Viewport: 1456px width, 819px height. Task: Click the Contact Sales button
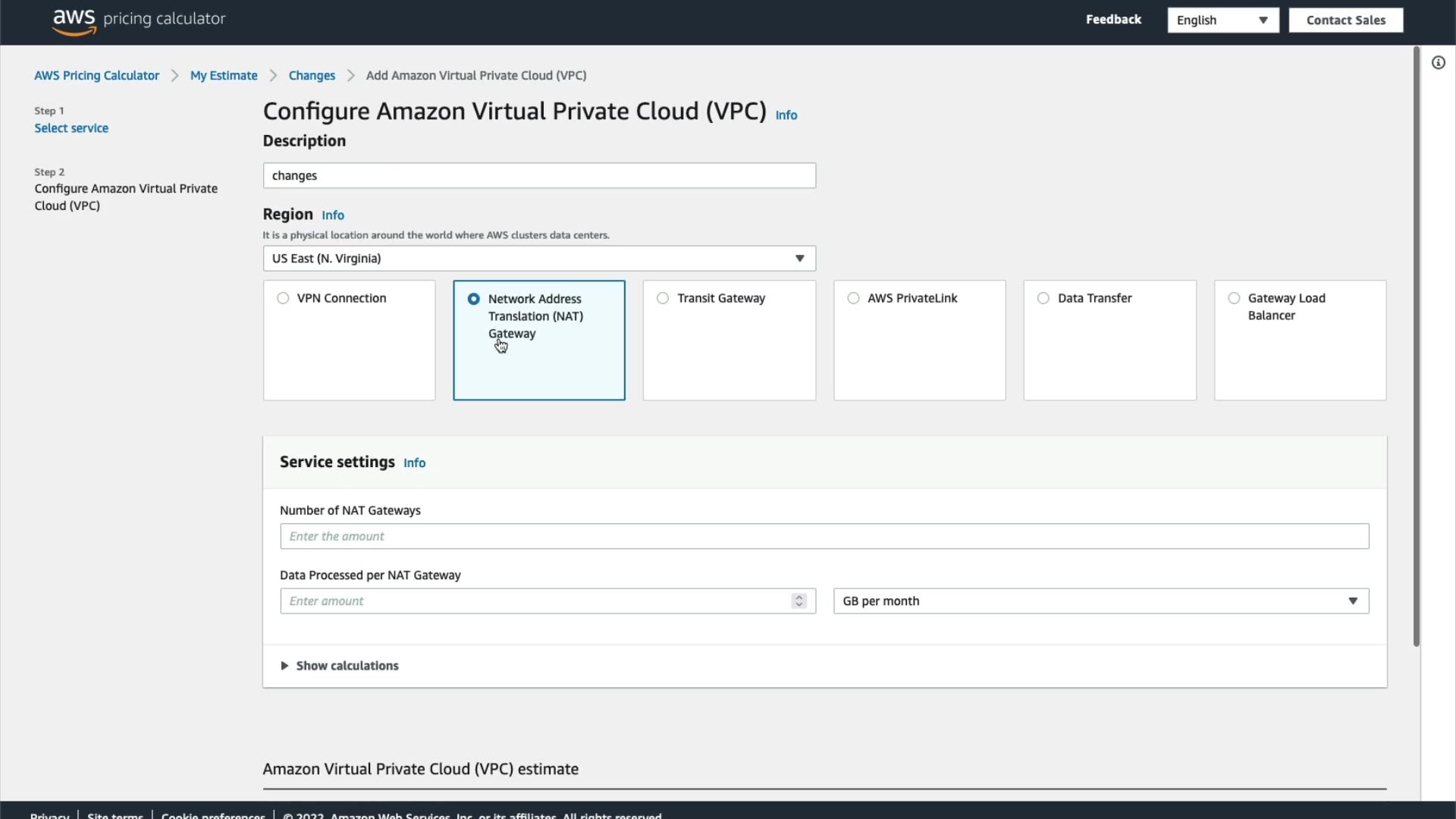1345,20
